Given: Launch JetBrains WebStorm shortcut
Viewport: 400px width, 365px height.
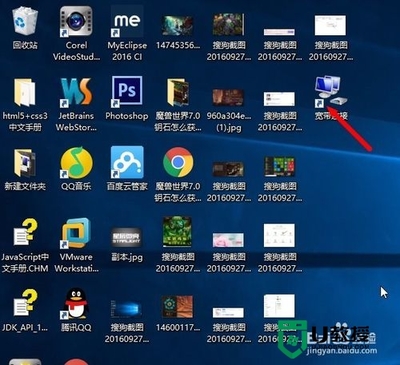Looking at the screenshot, I should 76,93.
